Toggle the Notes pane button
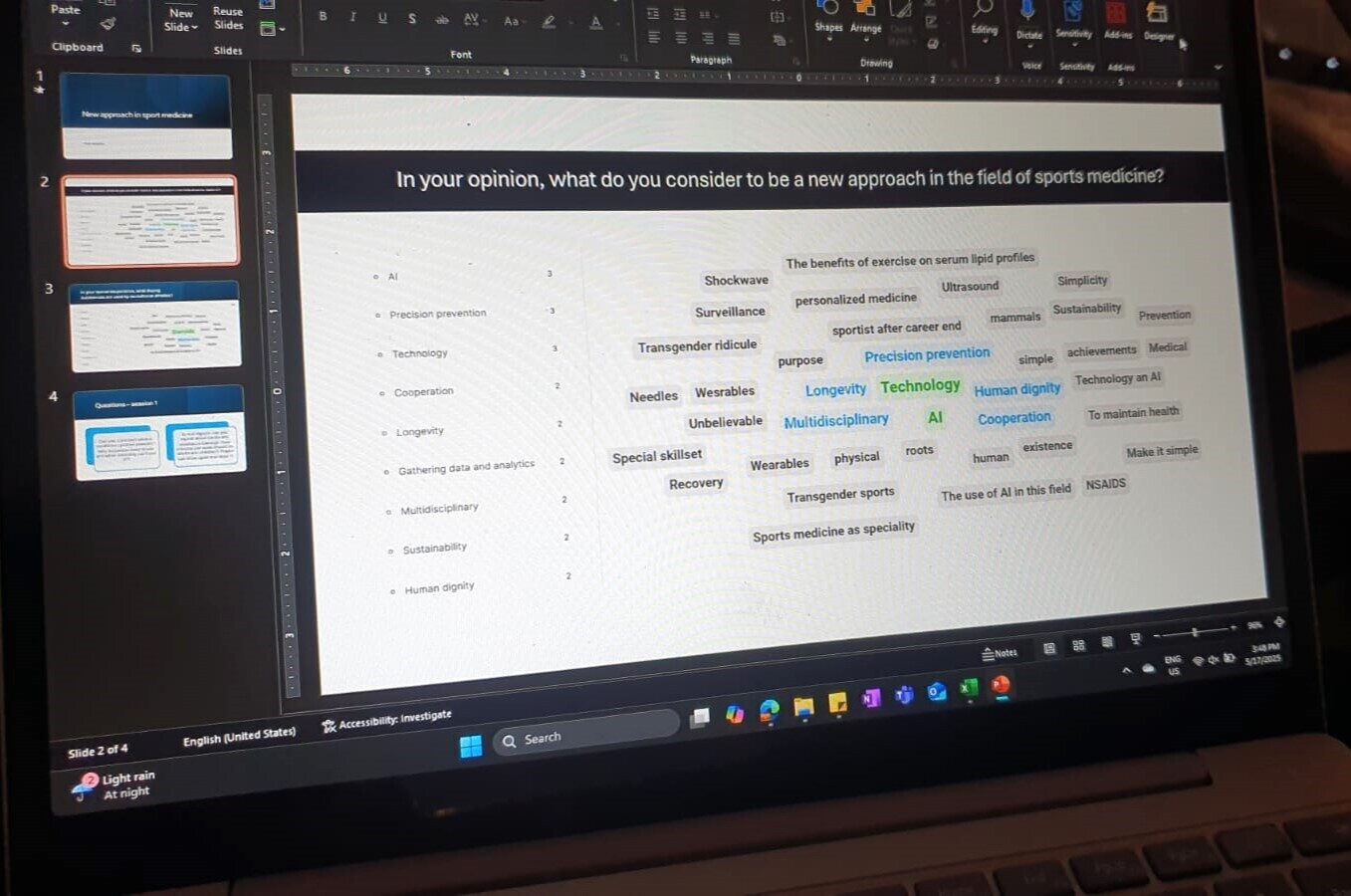Screen dimensions: 1351x896 (x=1000, y=653)
